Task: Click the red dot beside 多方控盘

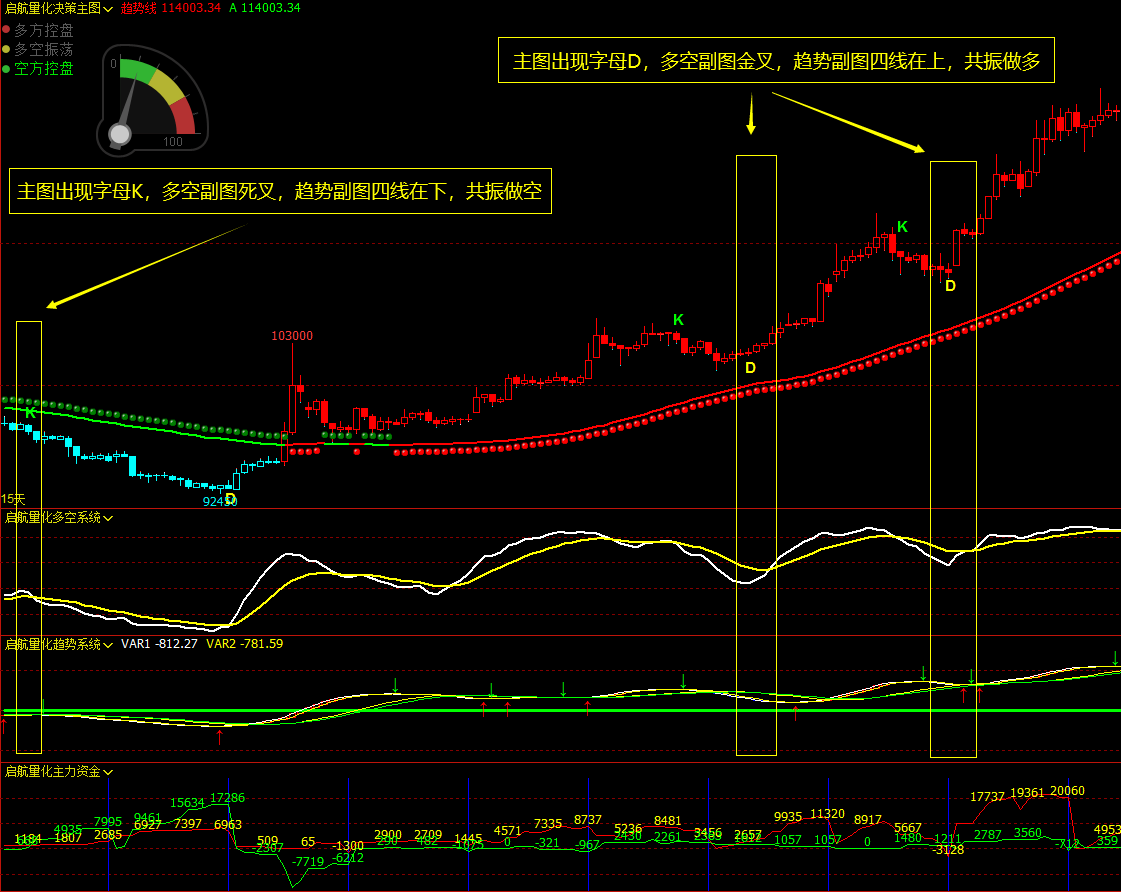Action: pyautogui.click(x=6, y=30)
